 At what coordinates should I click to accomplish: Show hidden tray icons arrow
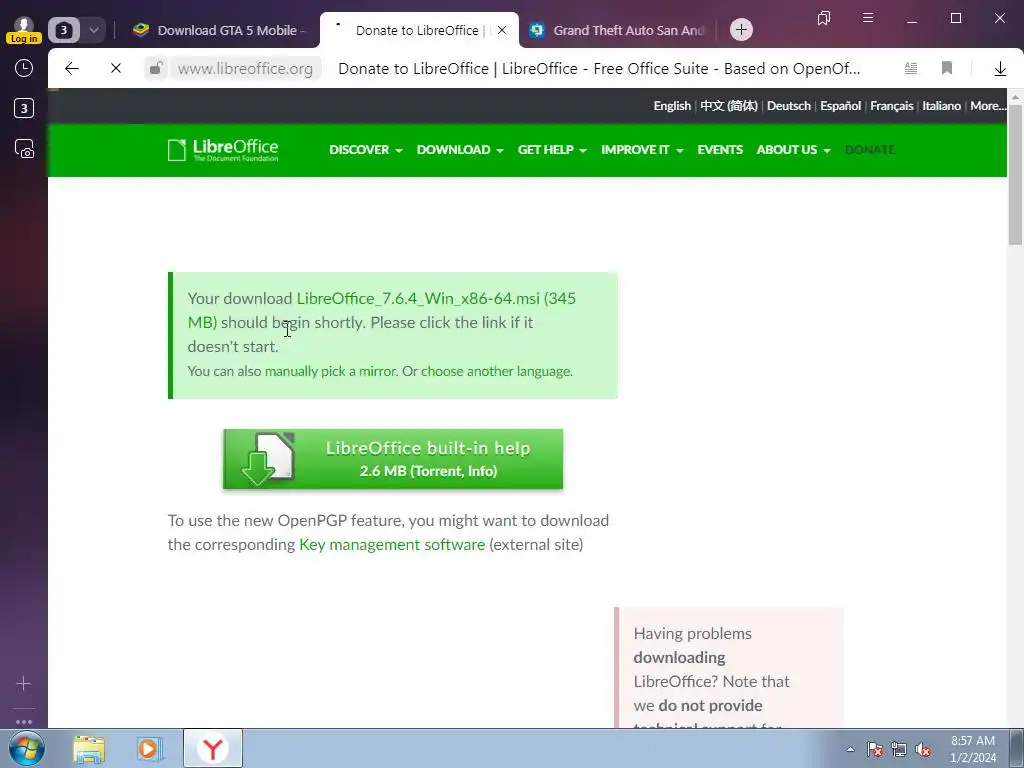(850, 749)
